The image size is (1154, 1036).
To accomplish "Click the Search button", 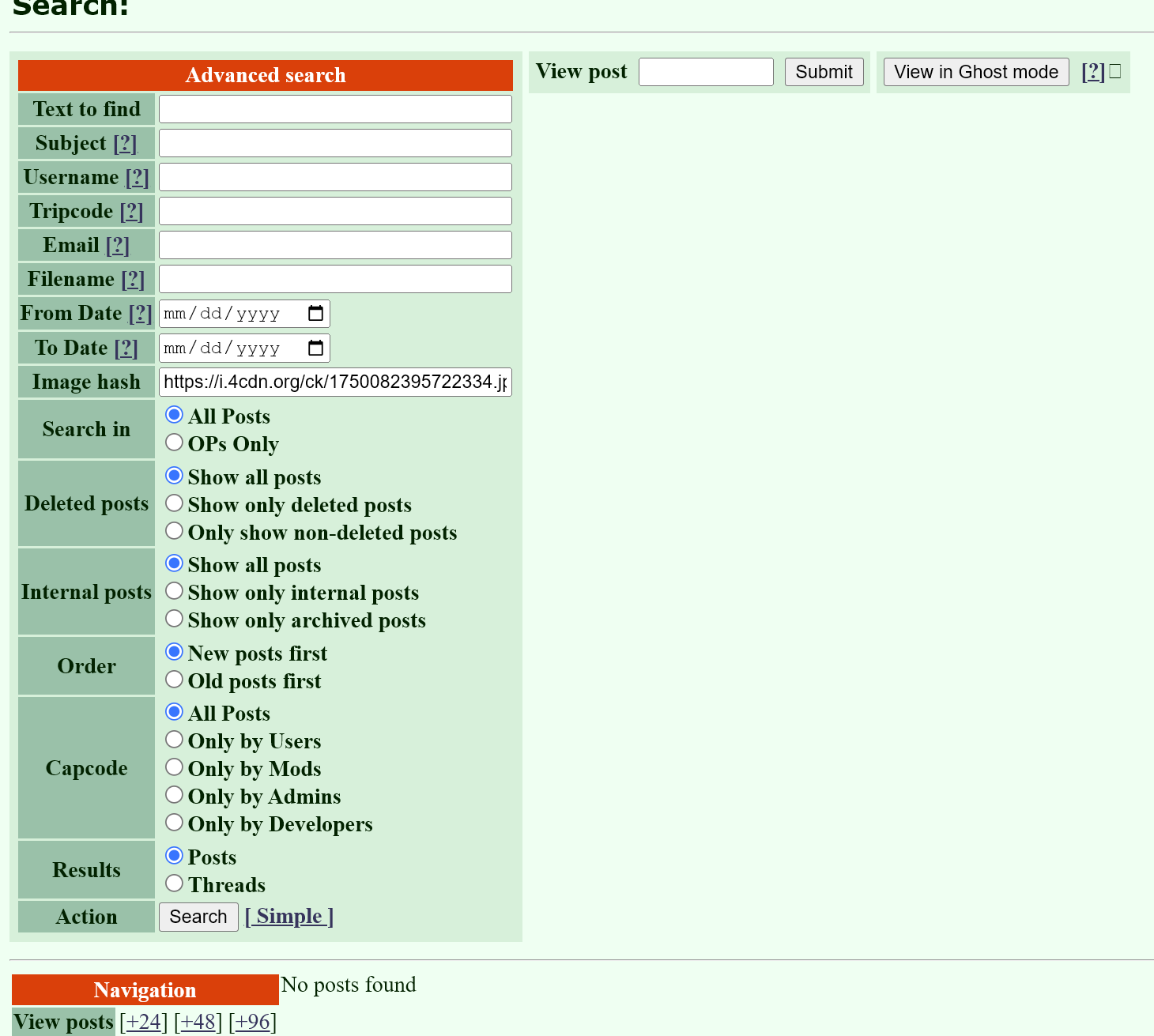I will (x=198, y=917).
